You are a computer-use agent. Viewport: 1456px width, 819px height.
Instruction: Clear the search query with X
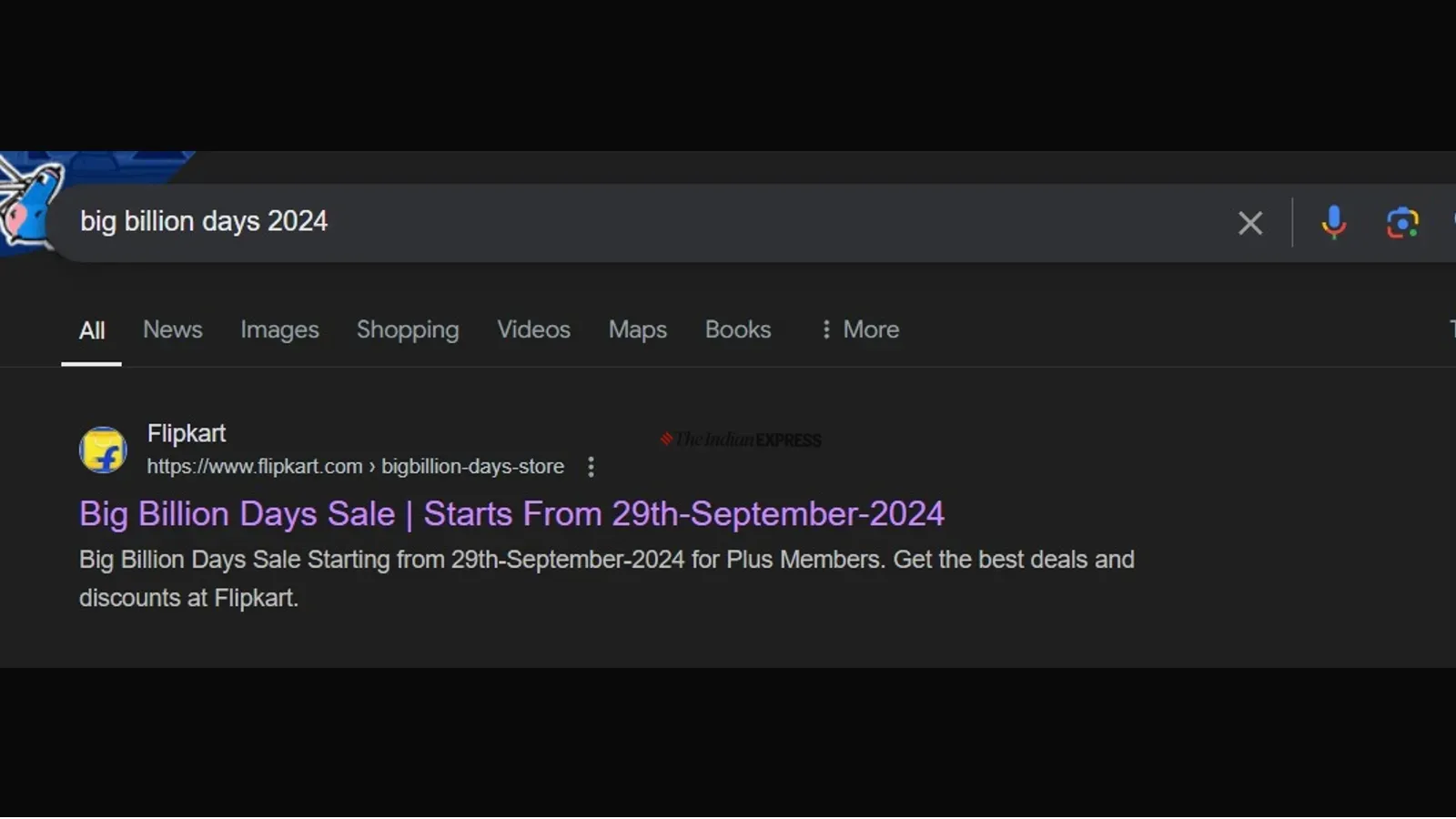(x=1249, y=223)
